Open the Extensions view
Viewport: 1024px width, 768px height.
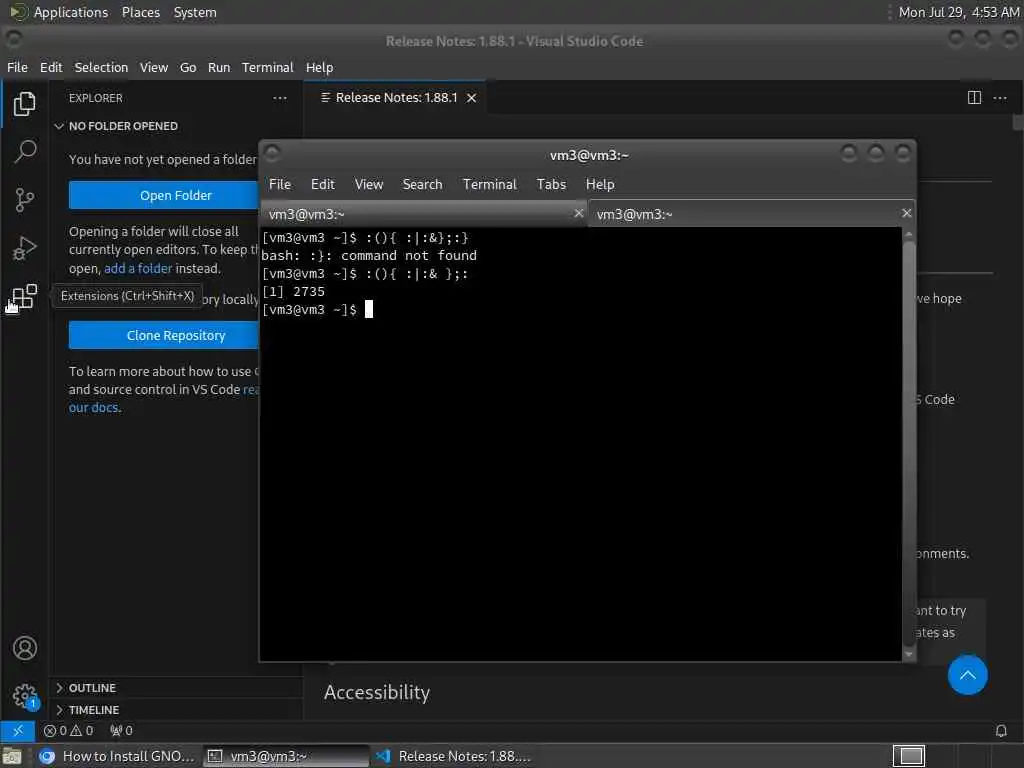pyautogui.click(x=24, y=296)
